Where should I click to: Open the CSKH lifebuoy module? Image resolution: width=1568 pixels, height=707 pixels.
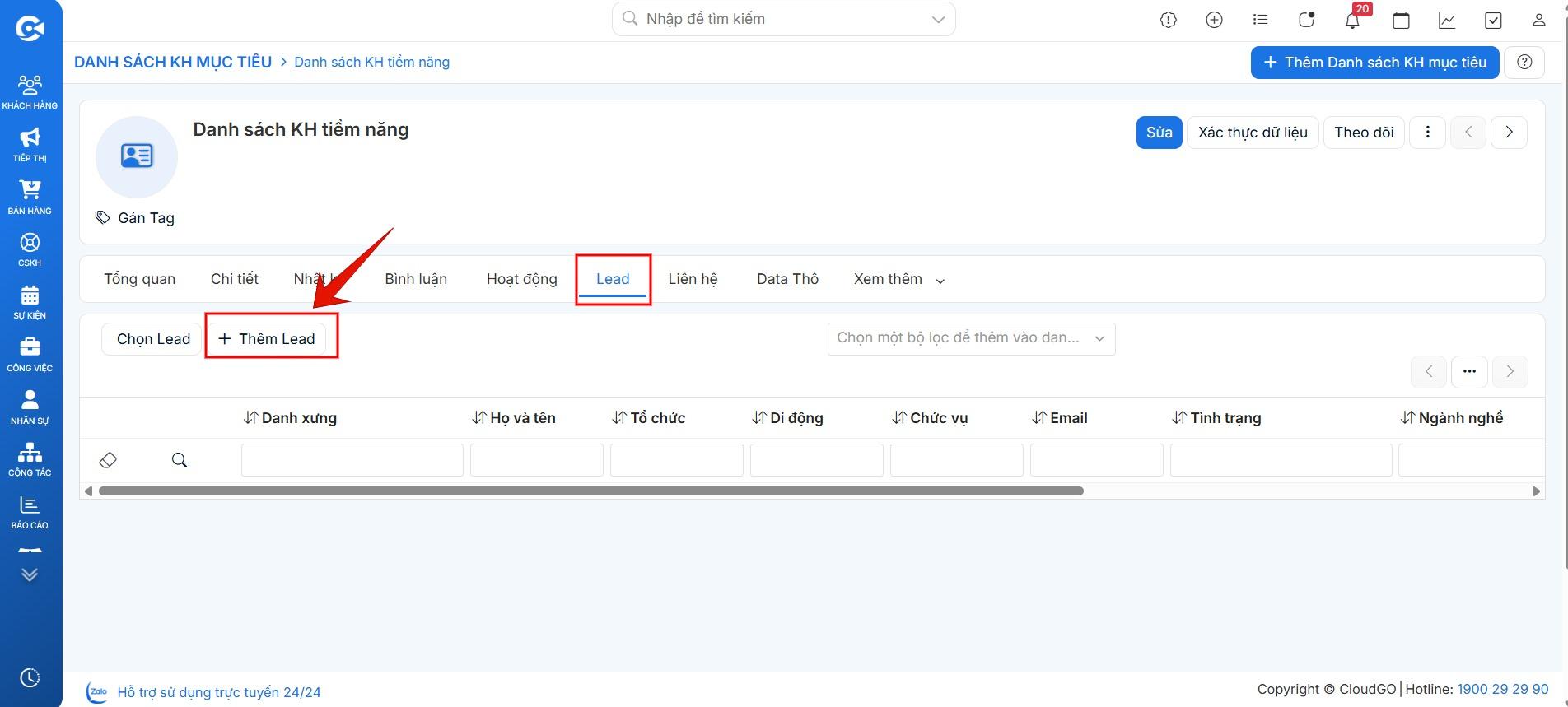(x=30, y=249)
